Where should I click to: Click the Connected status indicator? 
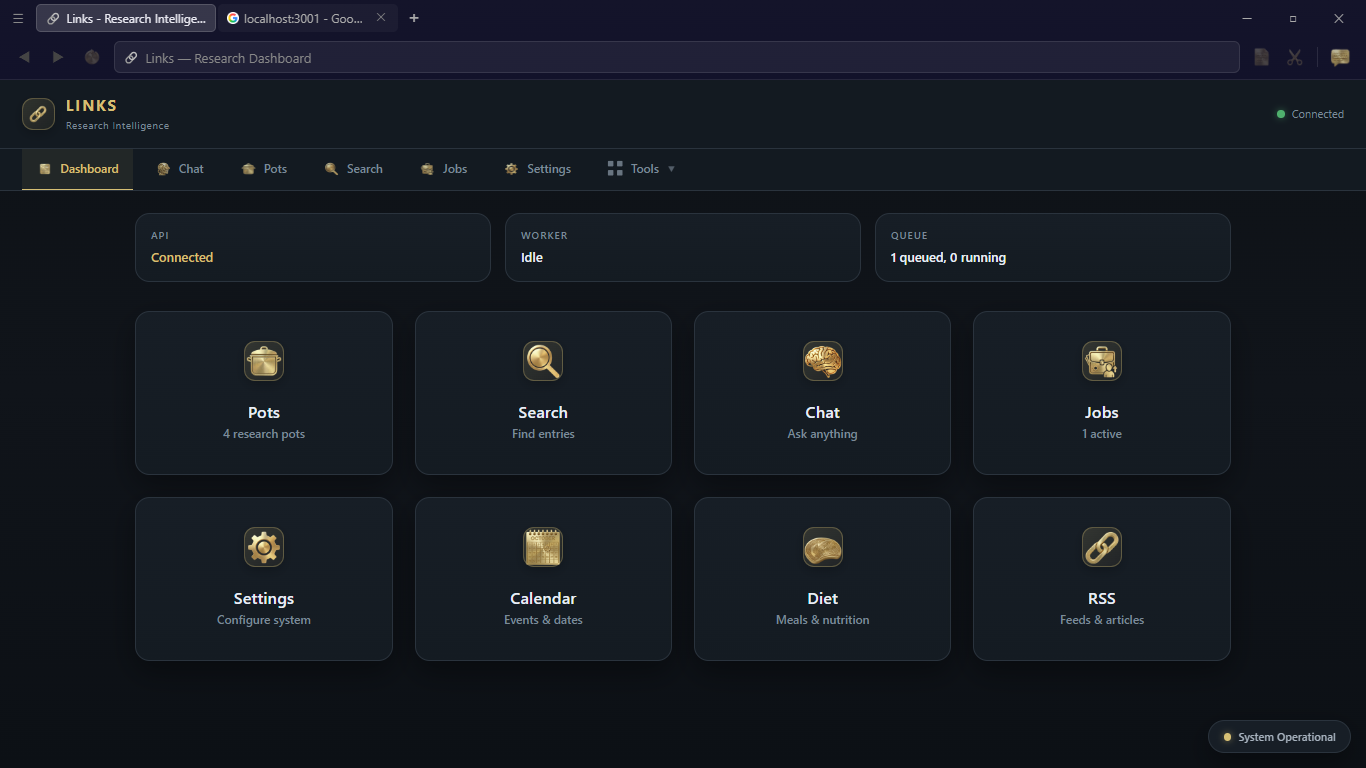click(1311, 114)
